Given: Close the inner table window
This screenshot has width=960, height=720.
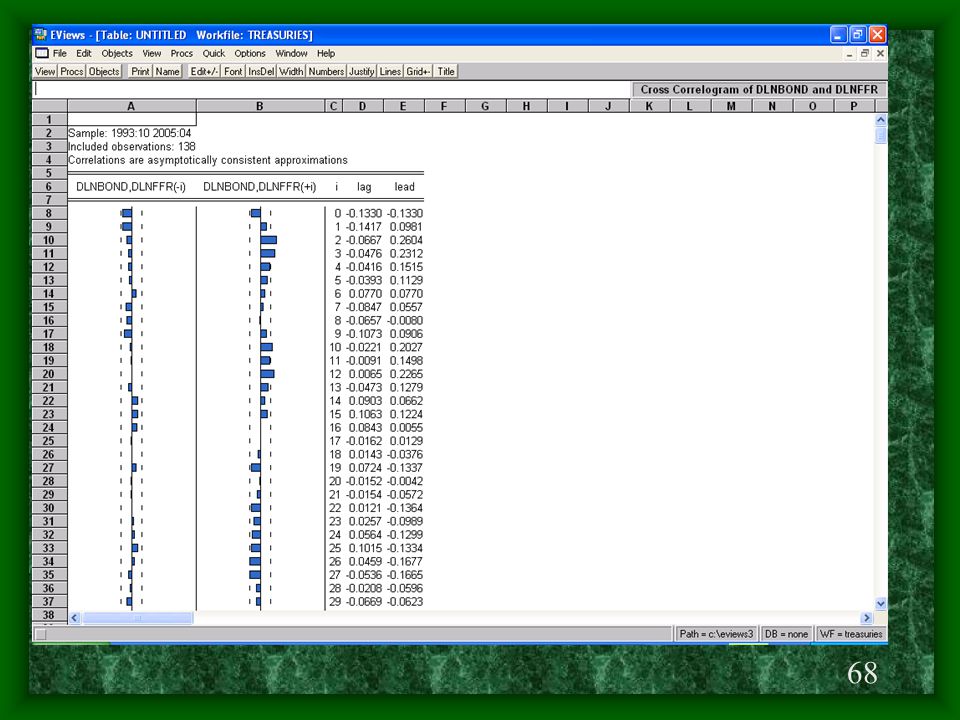Looking at the screenshot, I should pyautogui.click(x=880, y=54).
